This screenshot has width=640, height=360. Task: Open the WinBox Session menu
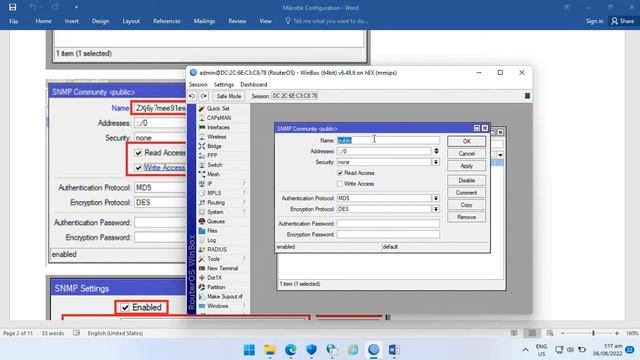pyautogui.click(x=198, y=84)
